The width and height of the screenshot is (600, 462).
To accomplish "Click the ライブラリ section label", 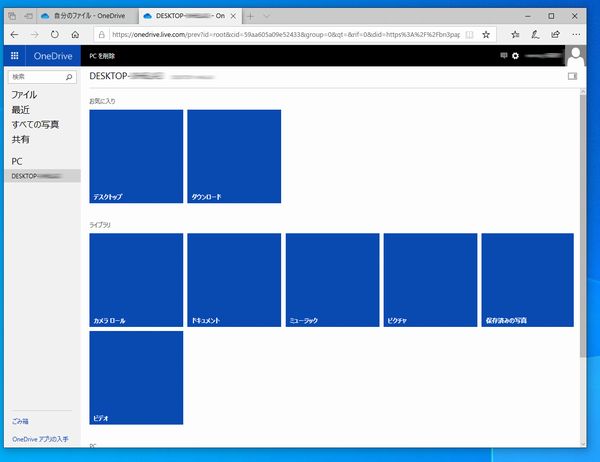I will (x=100, y=225).
